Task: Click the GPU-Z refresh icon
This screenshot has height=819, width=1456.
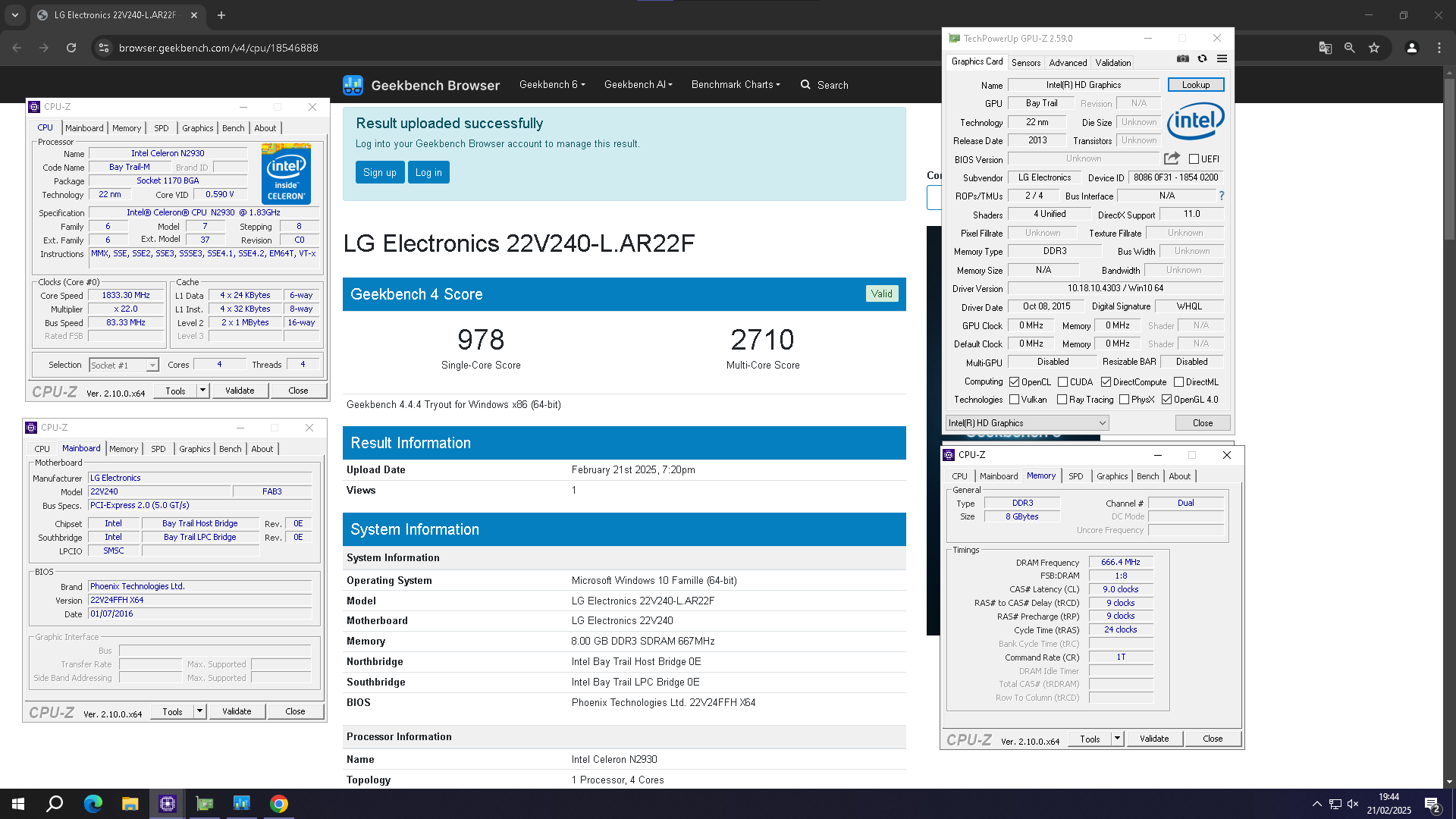Action: tap(1202, 59)
